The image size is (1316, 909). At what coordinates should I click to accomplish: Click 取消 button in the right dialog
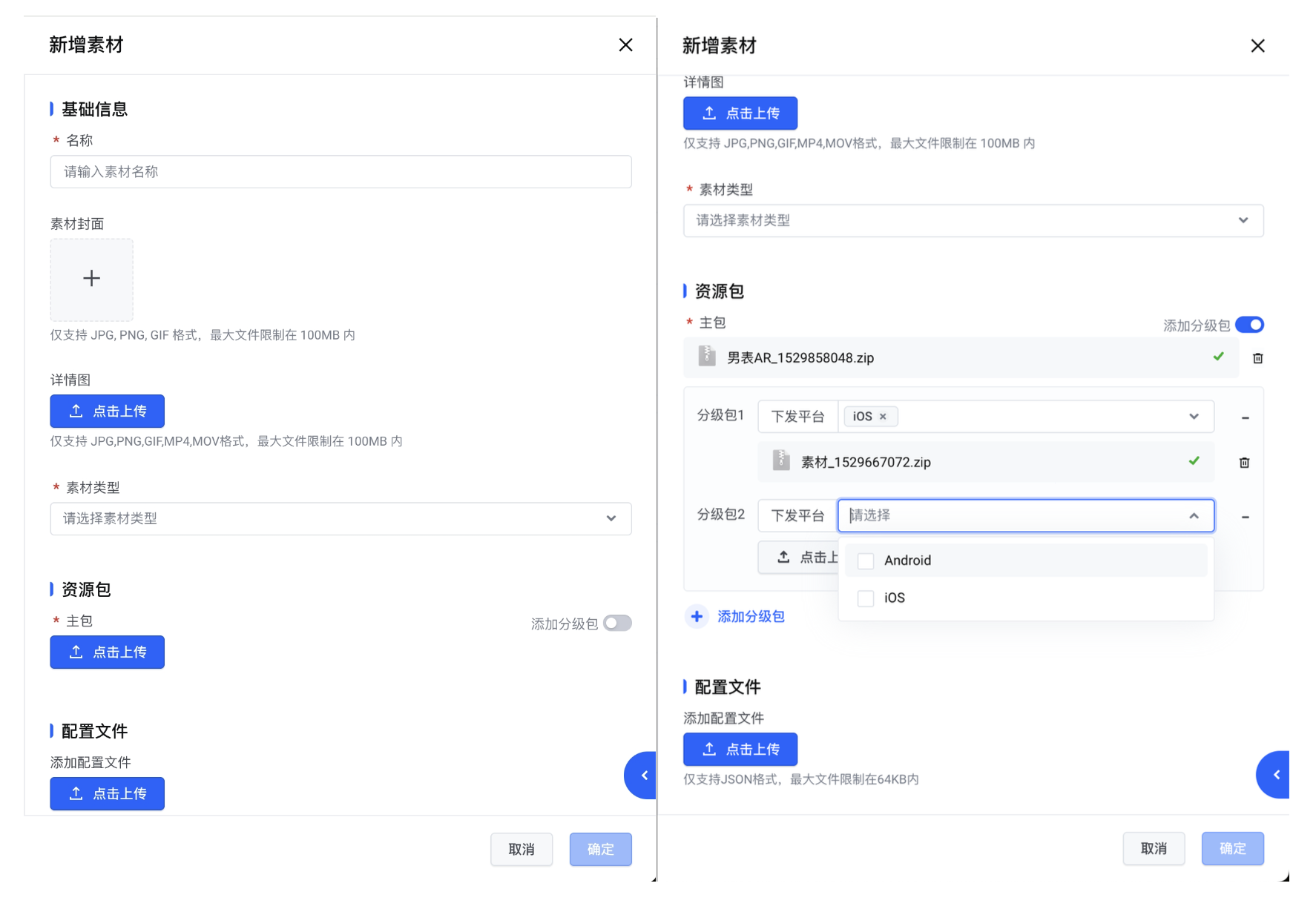(x=1153, y=849)
